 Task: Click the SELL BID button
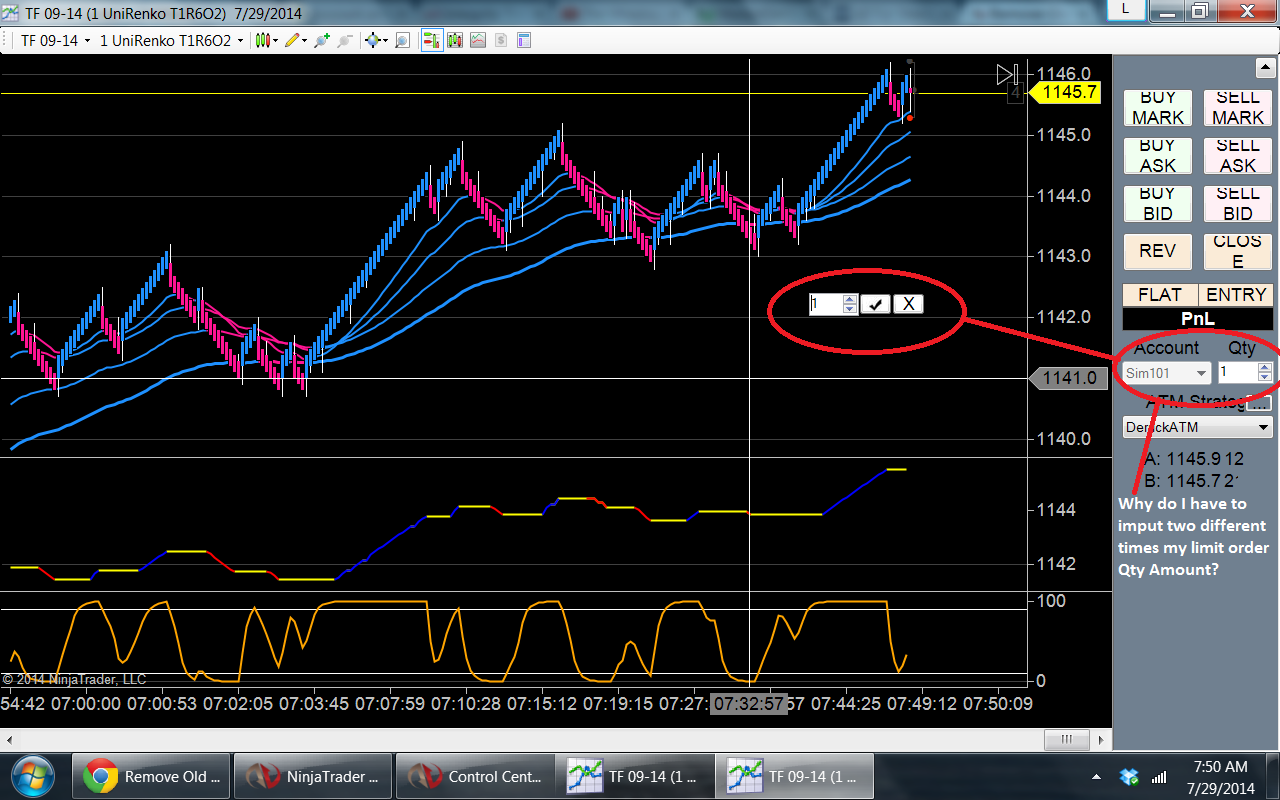[x=1238, y=204]
